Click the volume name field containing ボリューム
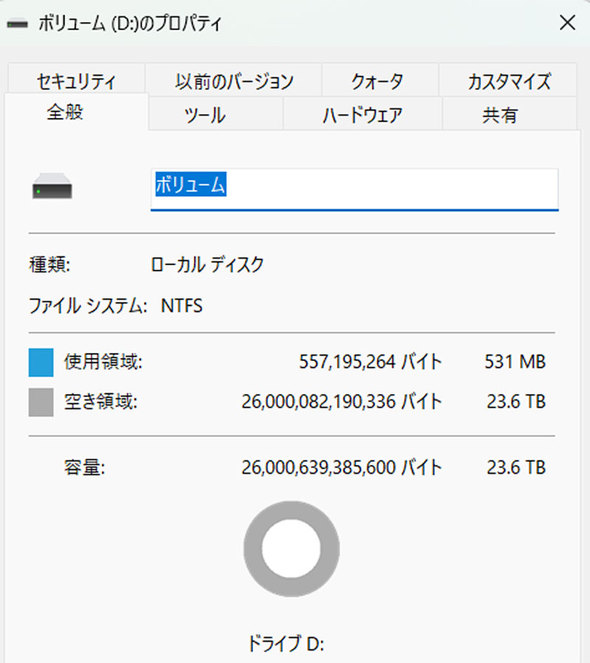Viewport: 590px width, 663px height. (354, 189)
